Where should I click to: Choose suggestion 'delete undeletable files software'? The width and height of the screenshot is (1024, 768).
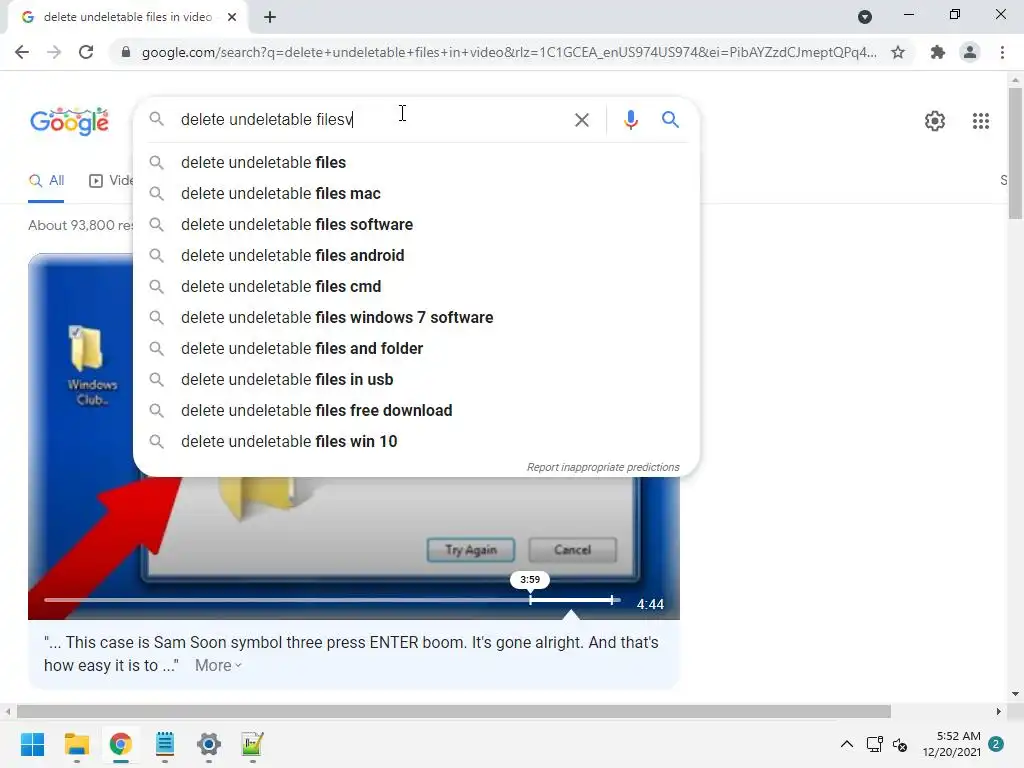point(416,225)
